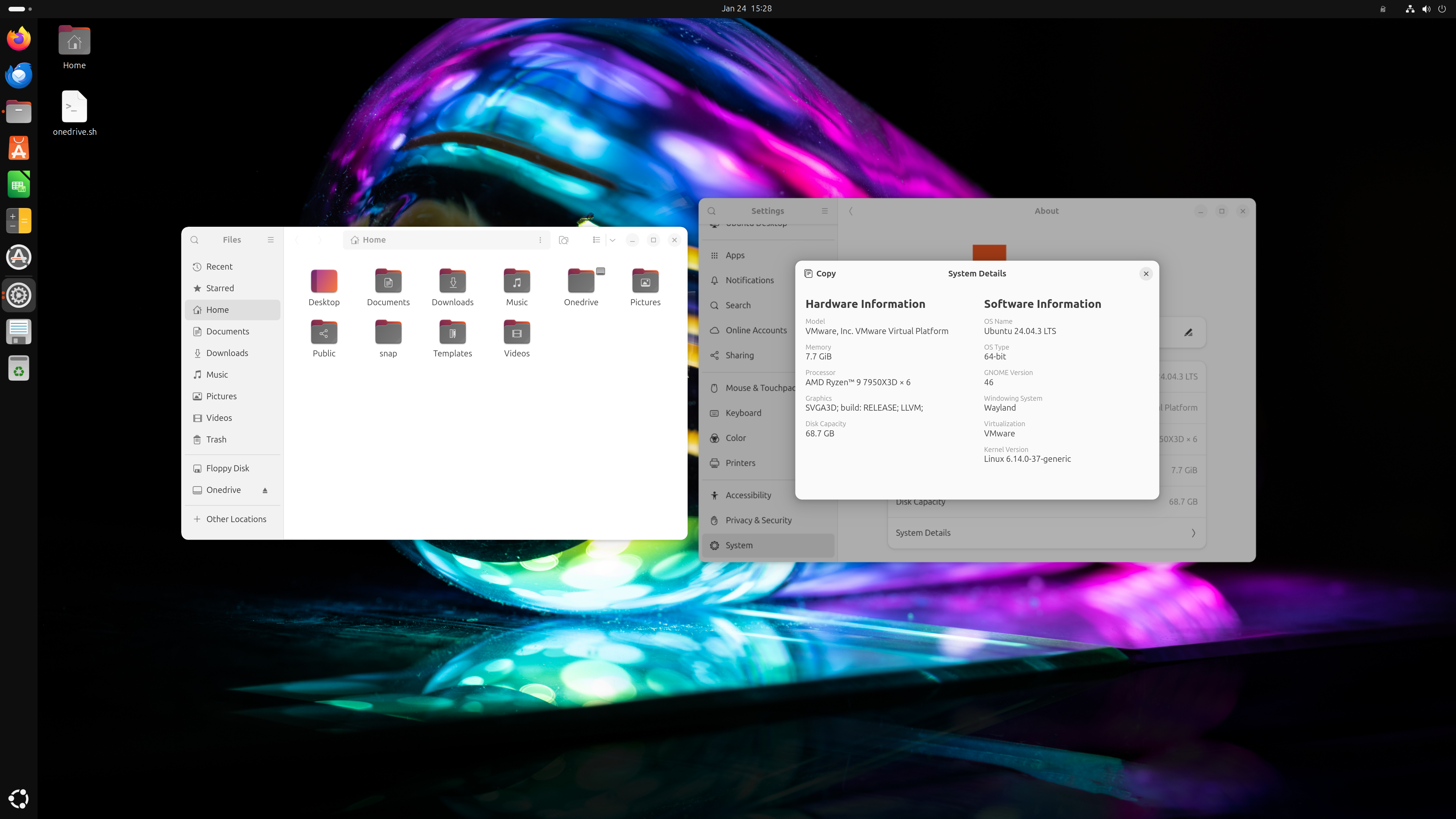This screenshot has height=819, width=1456.
Task: Open Files hamburger menu
Action: click(271, 240)
